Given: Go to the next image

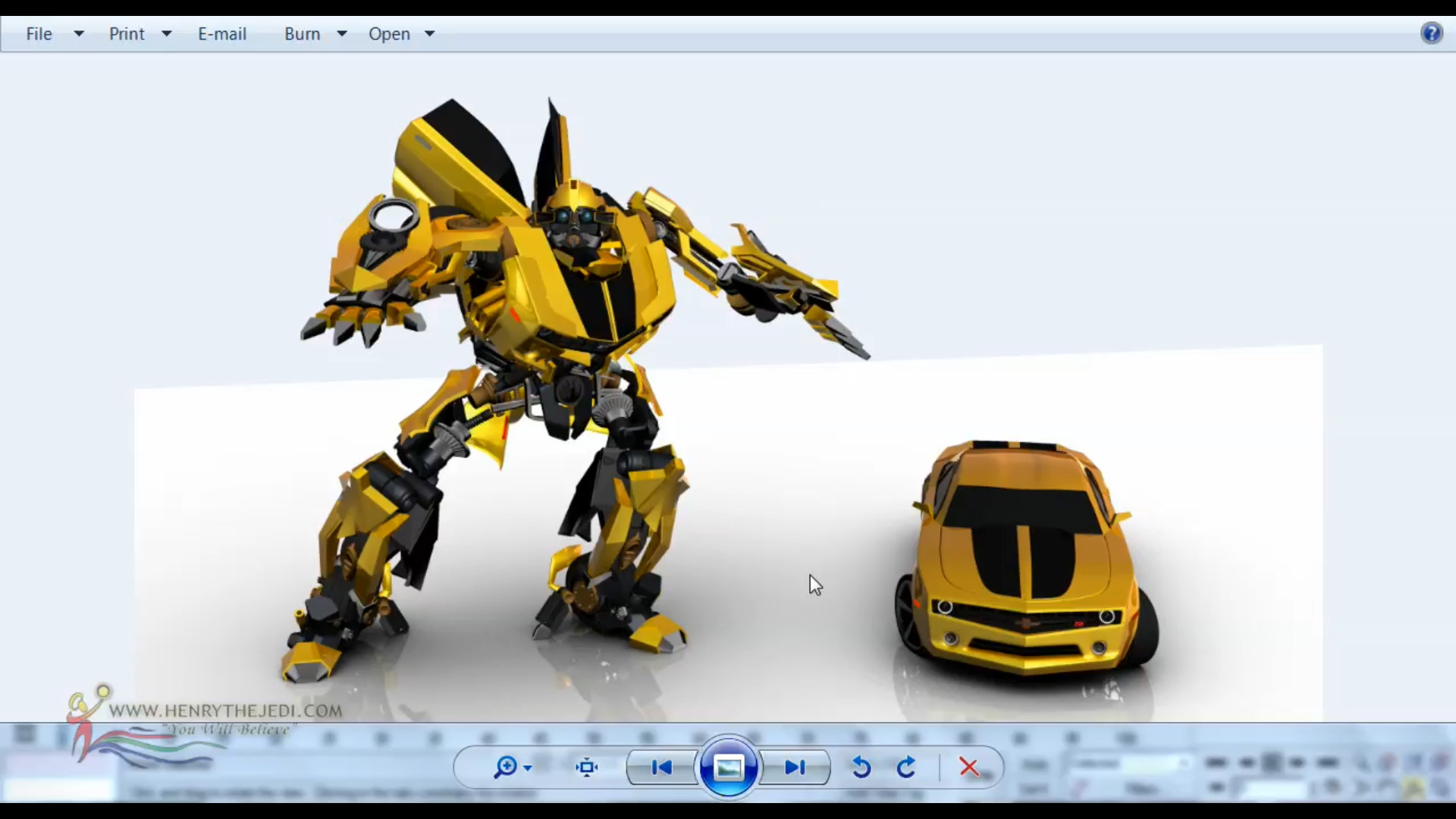Looking at the screenshot, I should click(x=795, y=767).
